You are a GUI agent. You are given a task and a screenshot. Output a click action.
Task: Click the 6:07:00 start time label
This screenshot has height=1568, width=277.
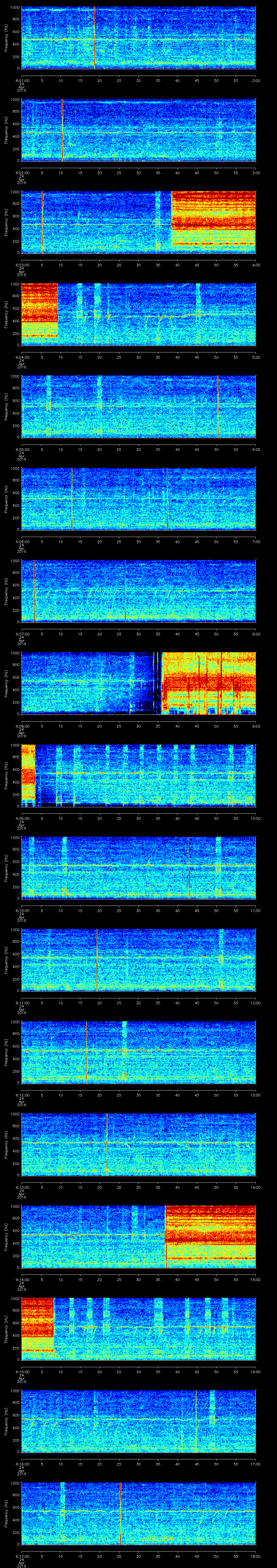[x=22, y=634]
